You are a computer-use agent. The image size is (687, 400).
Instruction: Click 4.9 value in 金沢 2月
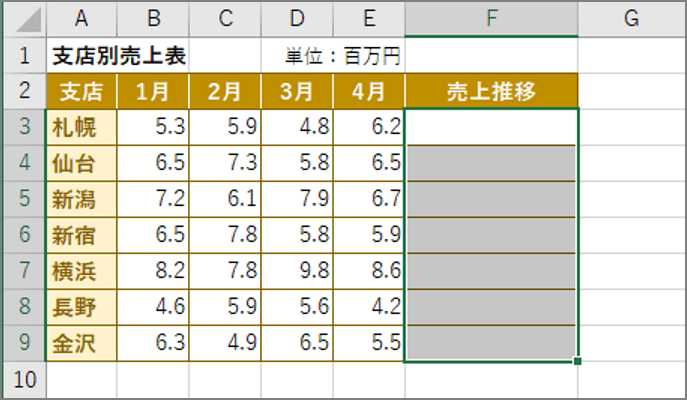pos(225,343)
